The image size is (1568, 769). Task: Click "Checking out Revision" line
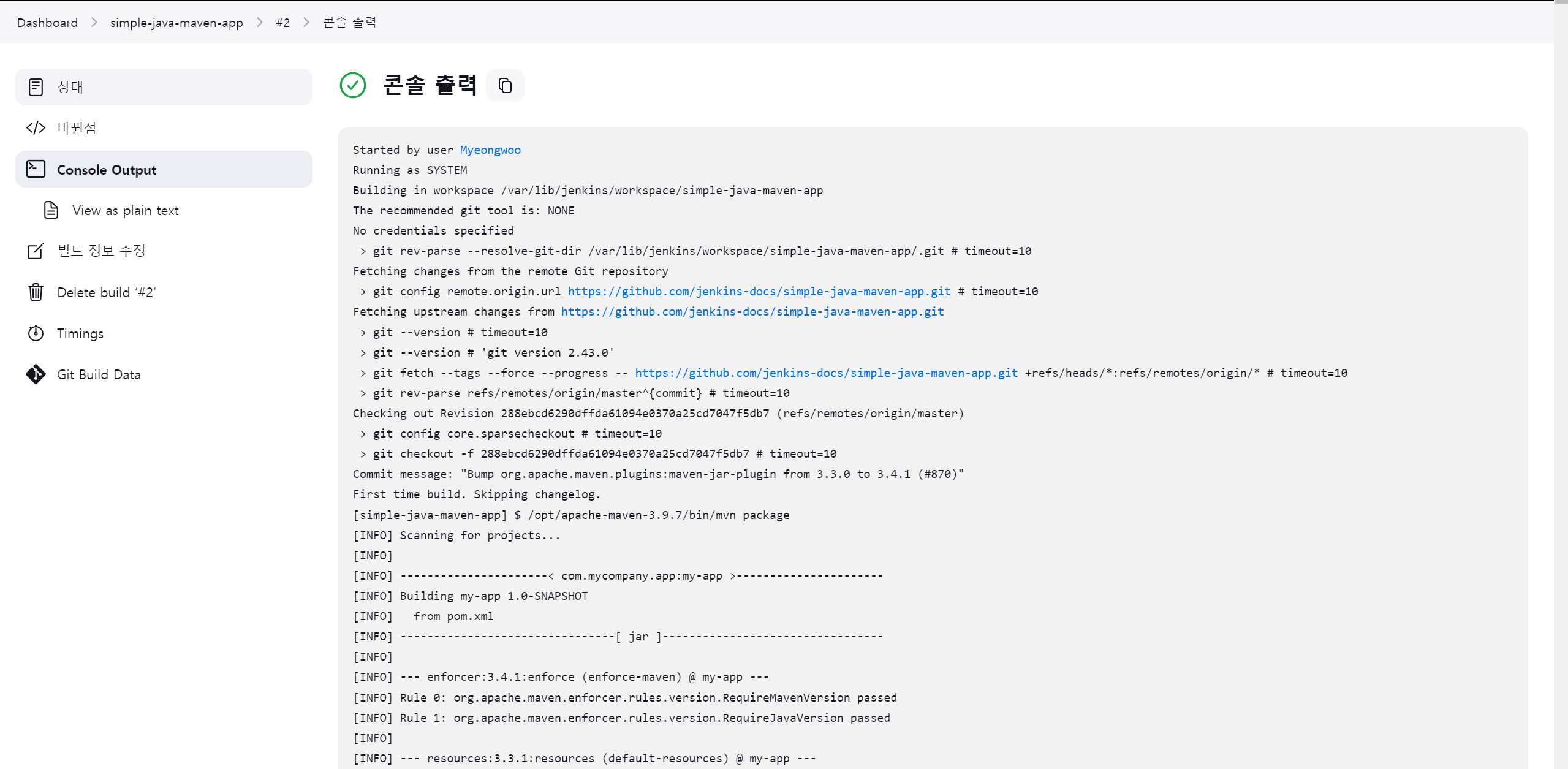pyautogui.click(x=658, y=414)
